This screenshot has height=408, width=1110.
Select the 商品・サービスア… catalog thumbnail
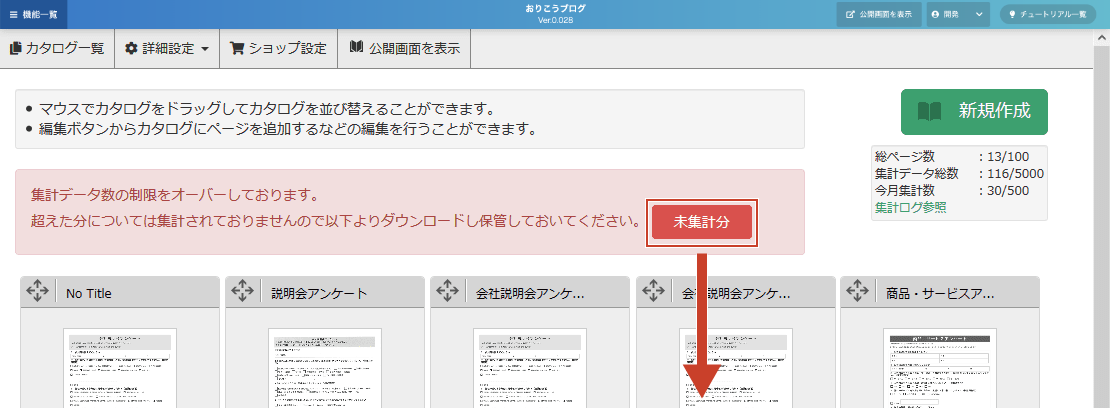[940, 367]
